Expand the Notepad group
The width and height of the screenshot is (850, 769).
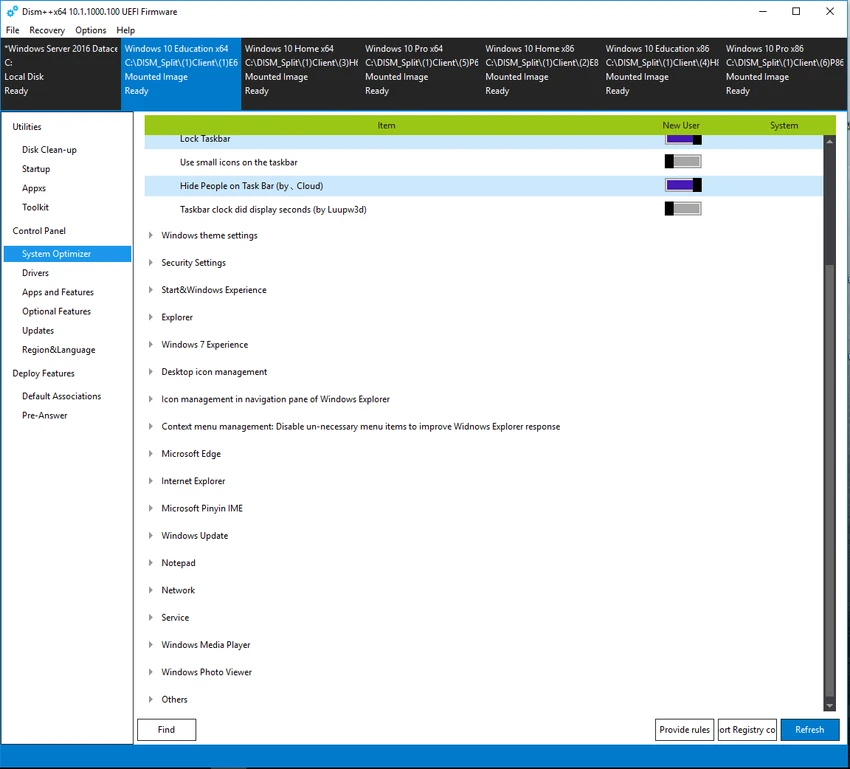coord(151,563)
